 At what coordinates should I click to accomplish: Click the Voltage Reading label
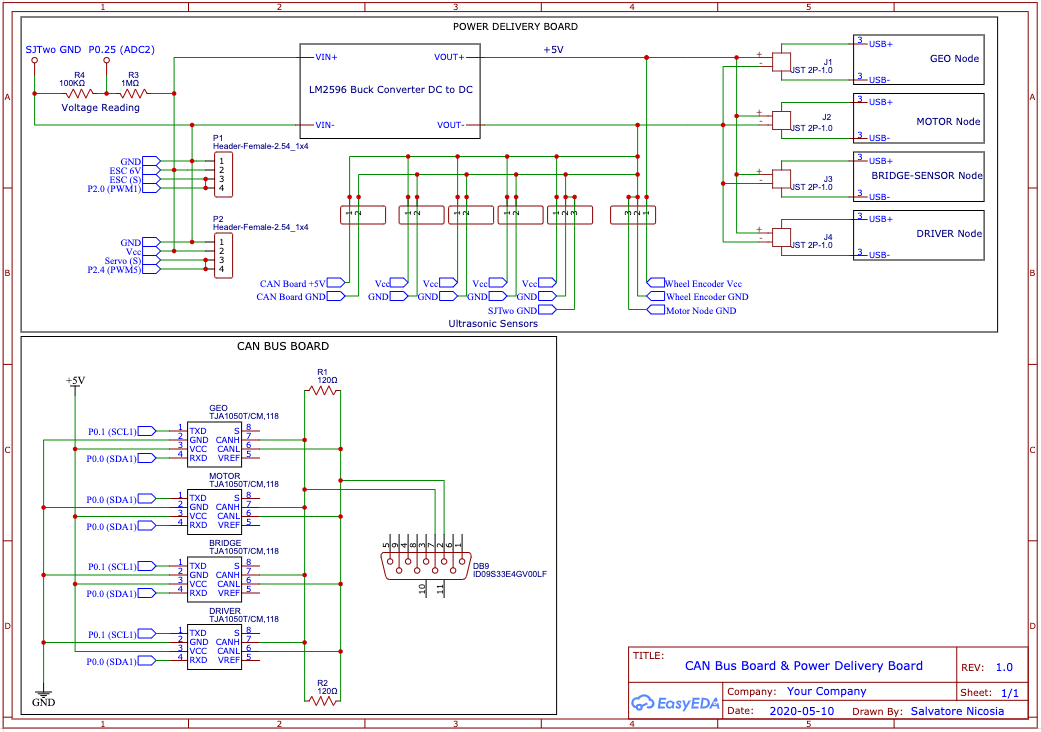100,108
